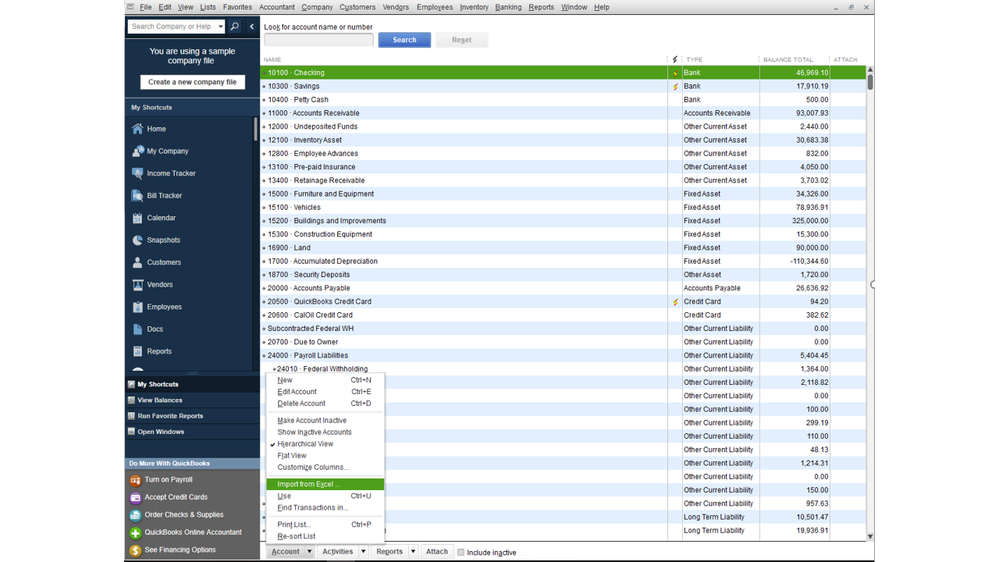The width and height of the screenshot is (999, 562).
Task: Collapse the left sidebar arrow
Action: [x=252, y=26]
